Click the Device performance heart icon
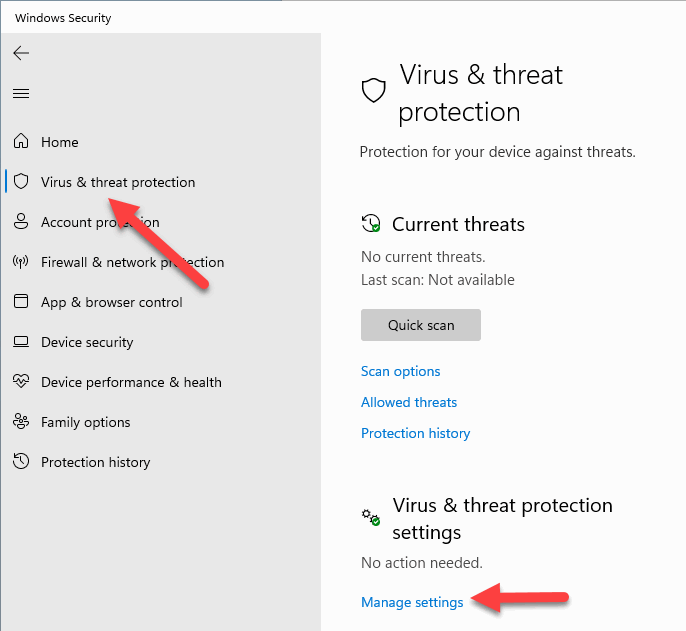This screenshot has height=631, width=686. point(21,382)
